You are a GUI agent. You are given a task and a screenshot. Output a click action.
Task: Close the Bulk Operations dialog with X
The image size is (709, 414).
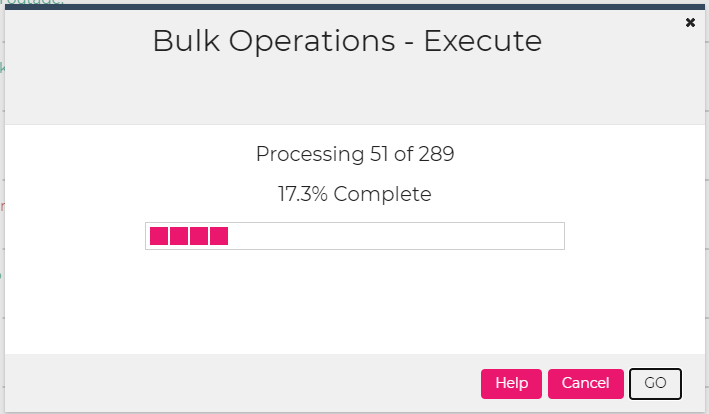pyautogui.click(x=690, y=22)
